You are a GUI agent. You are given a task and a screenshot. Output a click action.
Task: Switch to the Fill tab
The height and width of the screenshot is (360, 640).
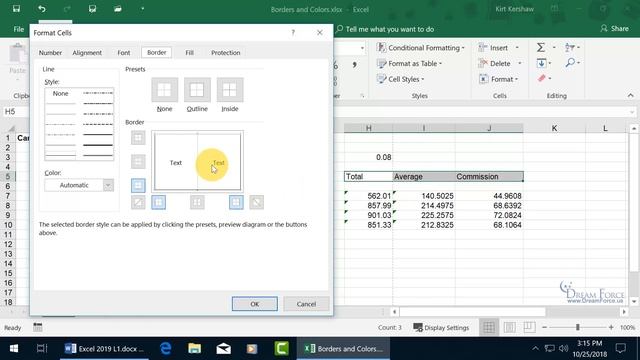click(189, 53)
